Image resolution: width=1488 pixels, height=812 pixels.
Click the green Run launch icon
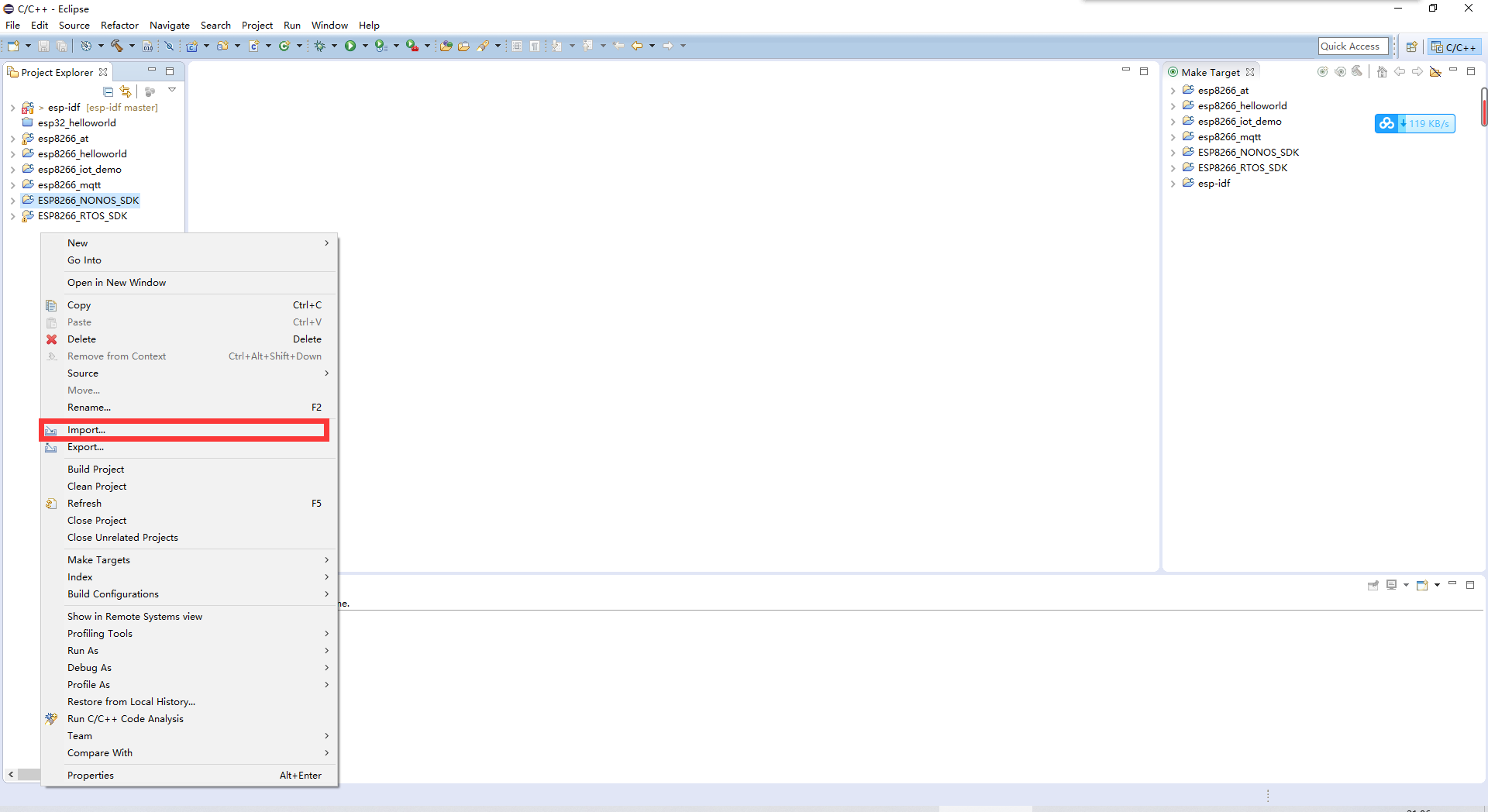pos(350,46)
